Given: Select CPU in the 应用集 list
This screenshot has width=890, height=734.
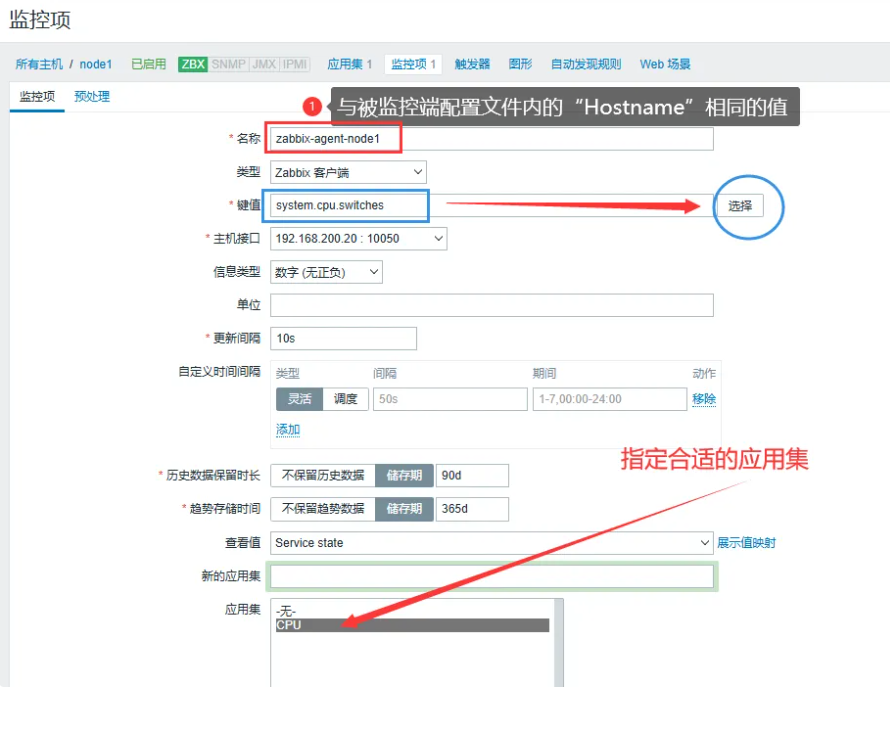Looking at the screenshot, I should coord(411,625).
